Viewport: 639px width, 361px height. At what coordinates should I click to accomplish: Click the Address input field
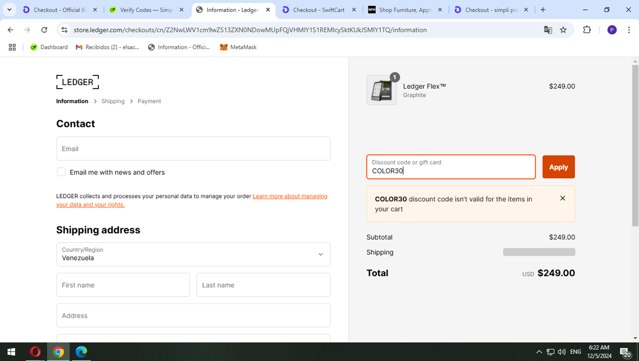[193, 316]
